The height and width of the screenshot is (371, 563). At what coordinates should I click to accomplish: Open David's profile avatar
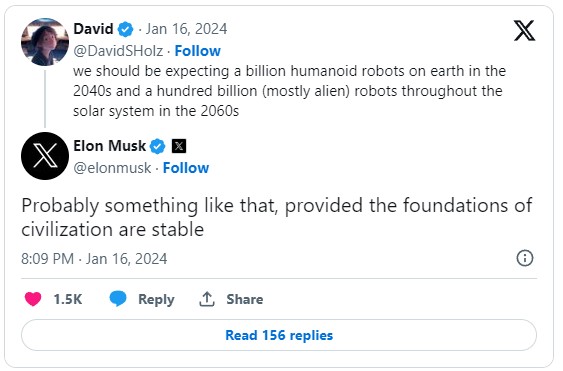click(45, 42)
